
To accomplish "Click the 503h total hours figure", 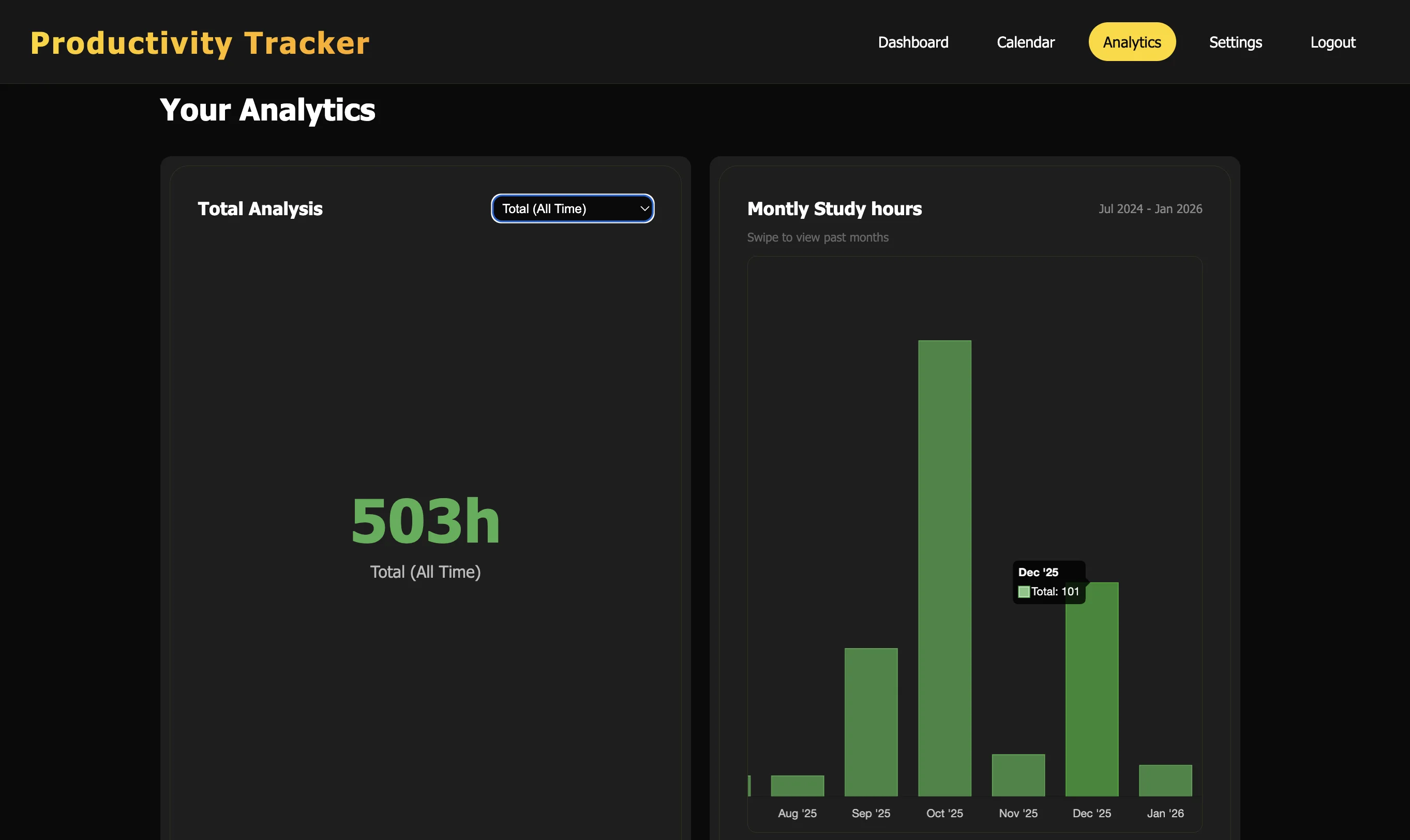I will (x=425, y=521).
